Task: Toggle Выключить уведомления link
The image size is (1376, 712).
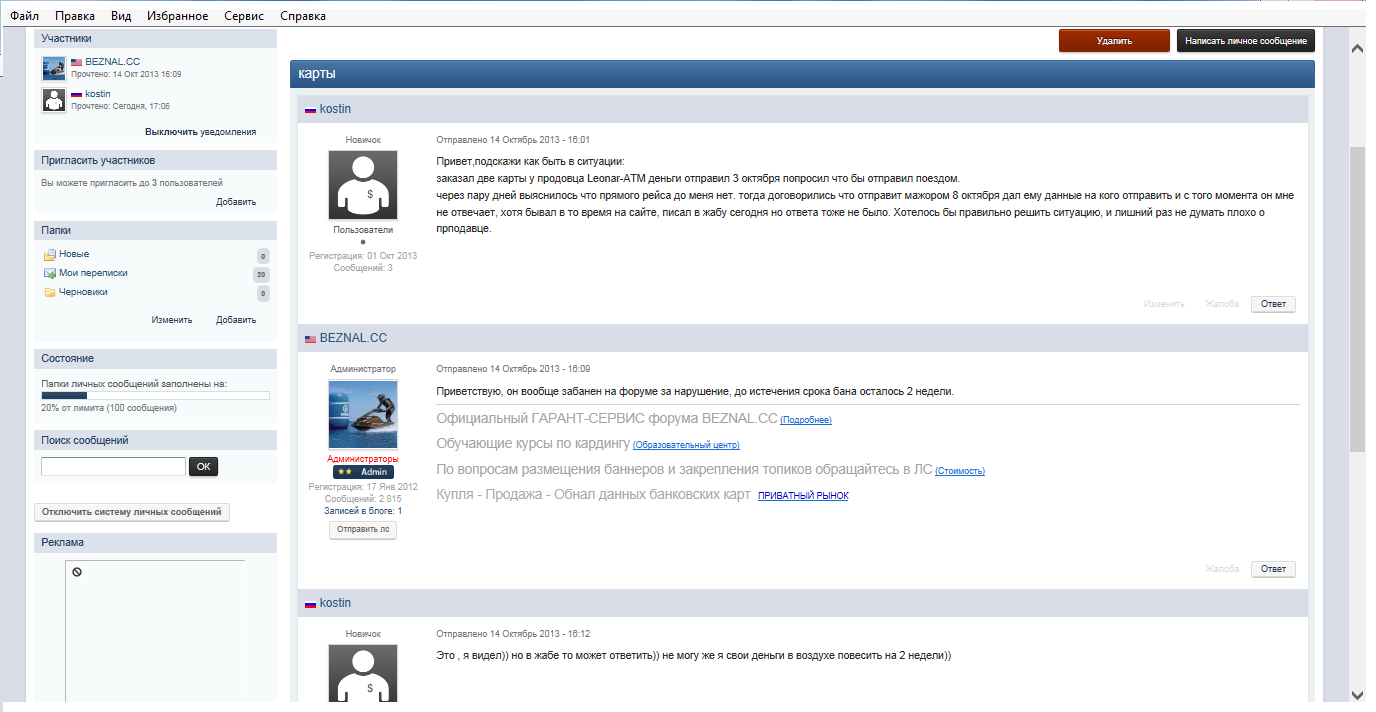Action: coord(200,132)
